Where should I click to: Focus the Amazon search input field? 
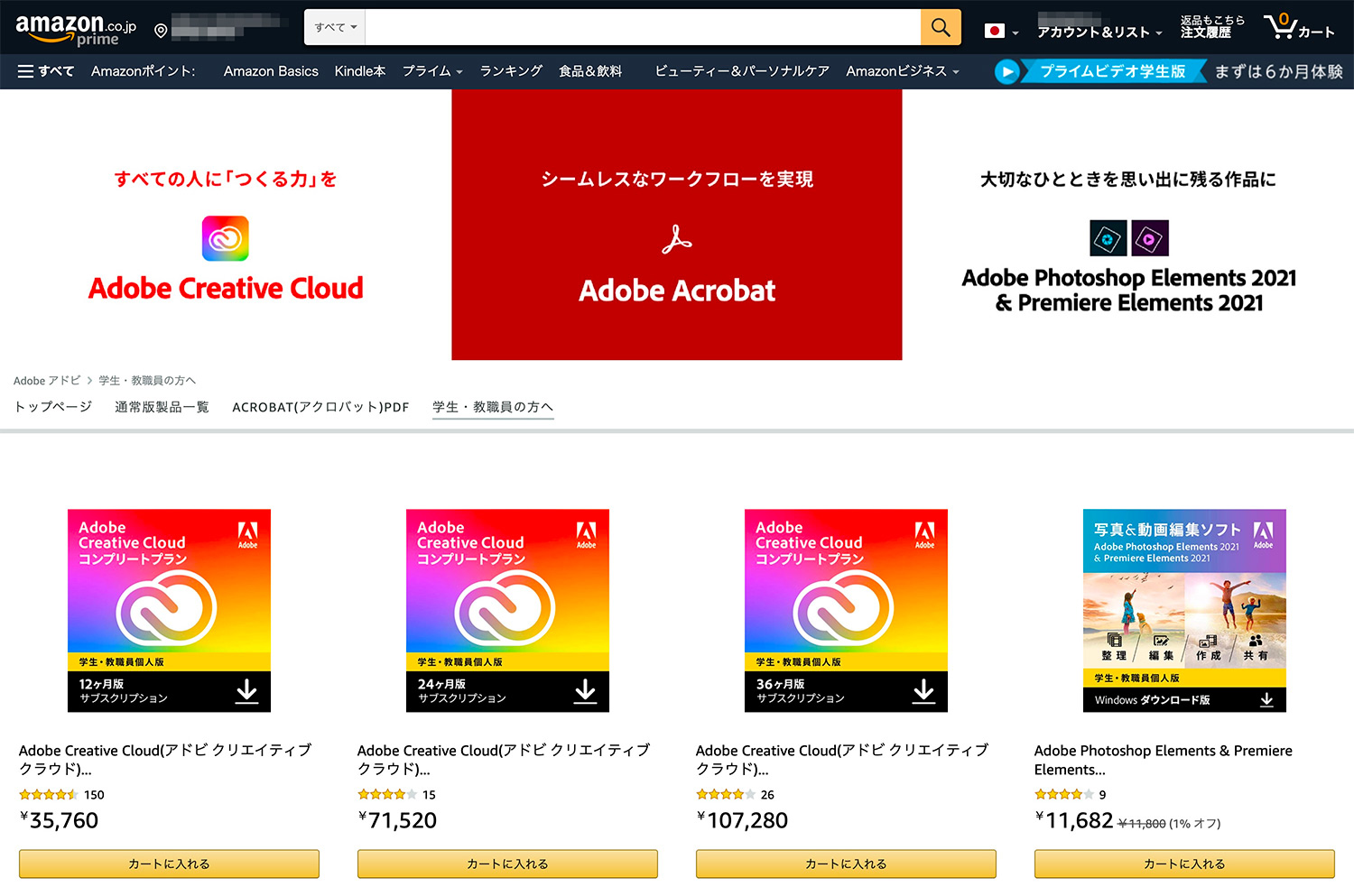[x=643, y=27]
